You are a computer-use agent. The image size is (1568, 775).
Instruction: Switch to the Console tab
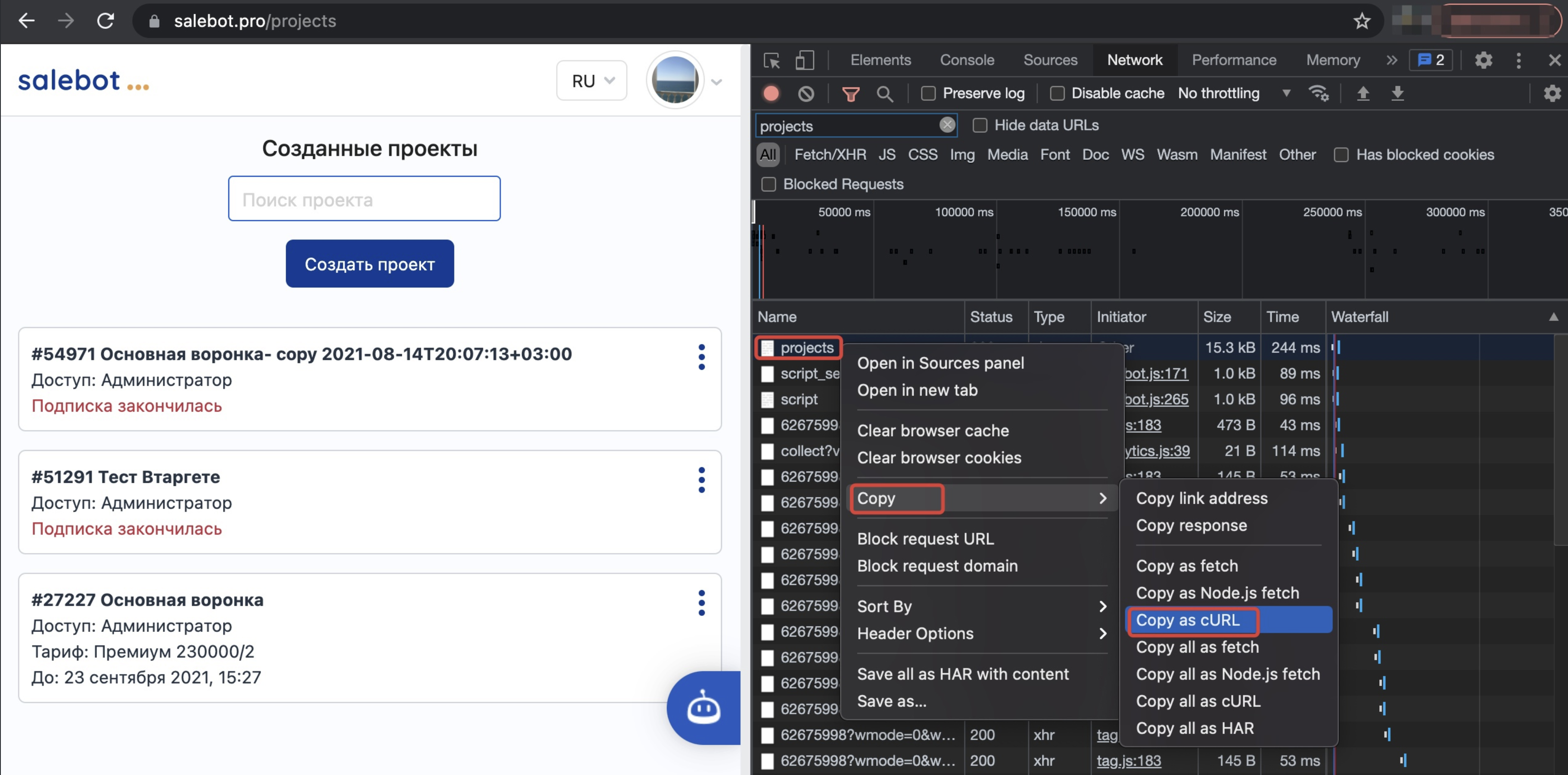point(967,60)
